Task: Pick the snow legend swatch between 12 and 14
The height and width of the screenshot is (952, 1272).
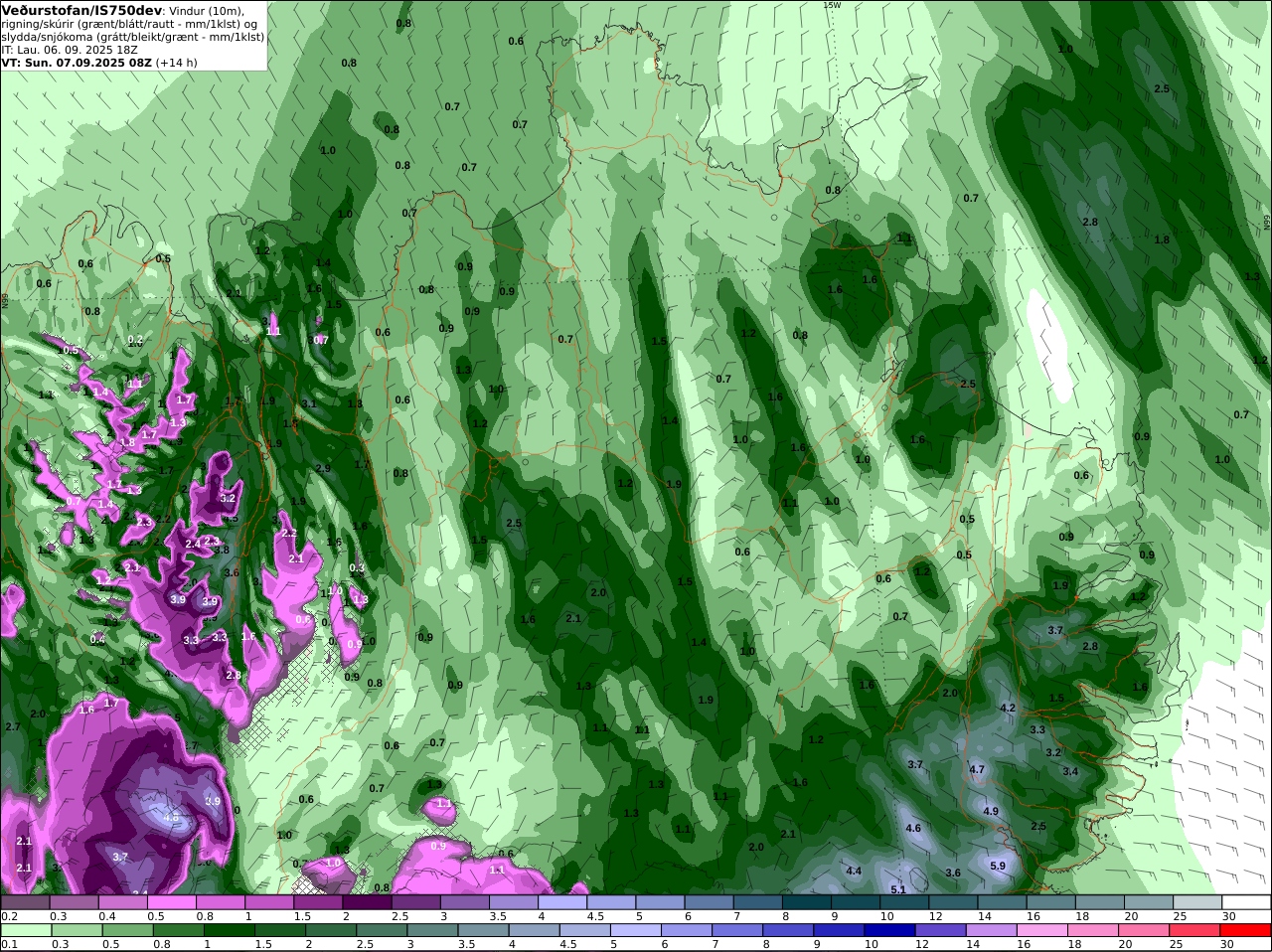Action: [x=954, y=902]
